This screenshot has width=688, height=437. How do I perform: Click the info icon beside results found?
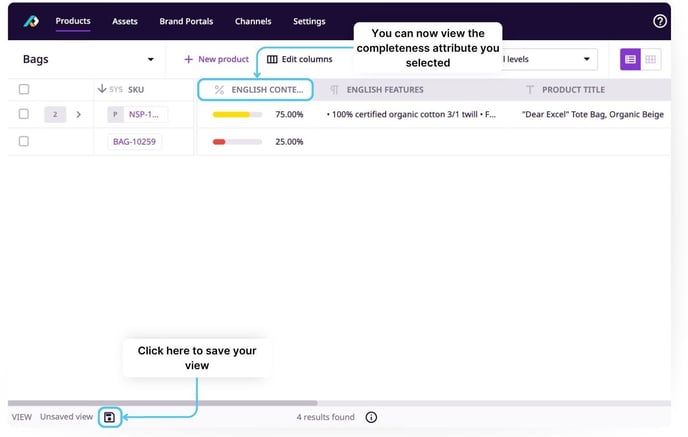(371, 417)
